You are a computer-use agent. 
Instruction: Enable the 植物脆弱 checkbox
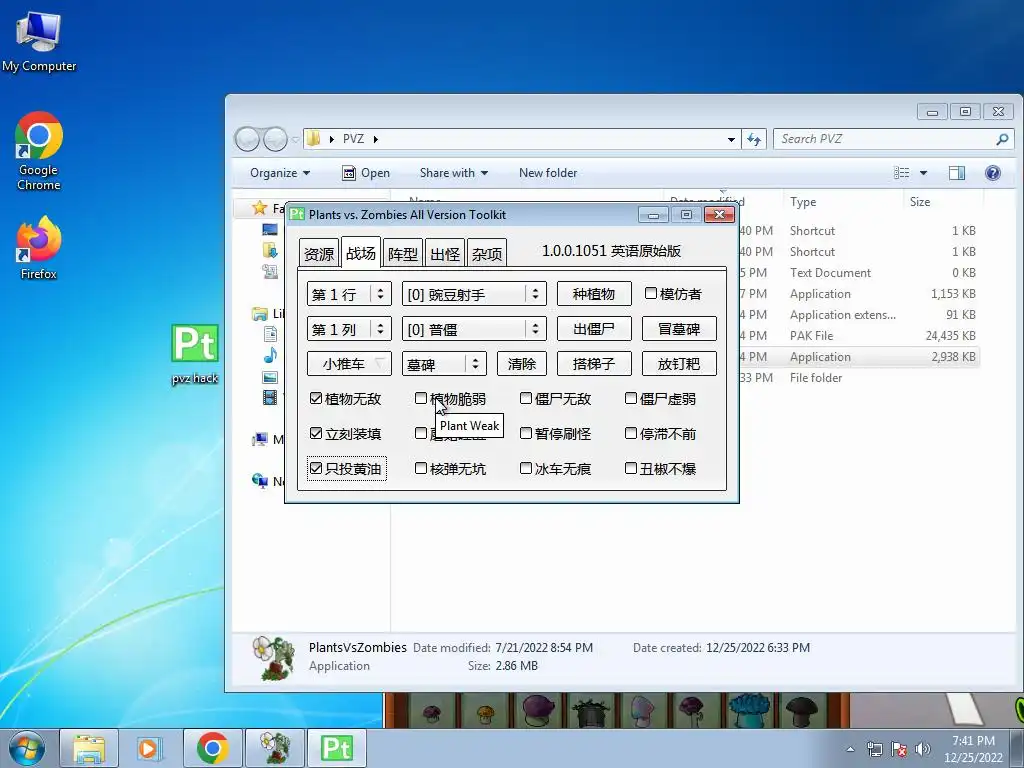421,398
